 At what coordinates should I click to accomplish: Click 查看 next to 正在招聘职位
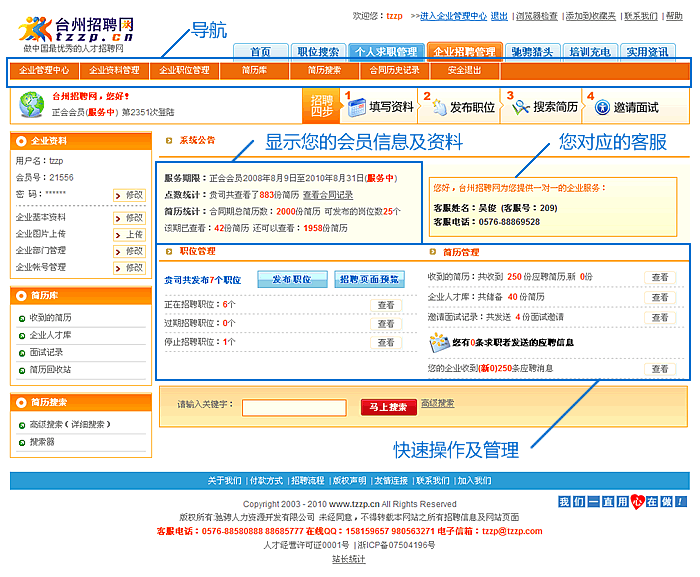click(x=385, y=305)
